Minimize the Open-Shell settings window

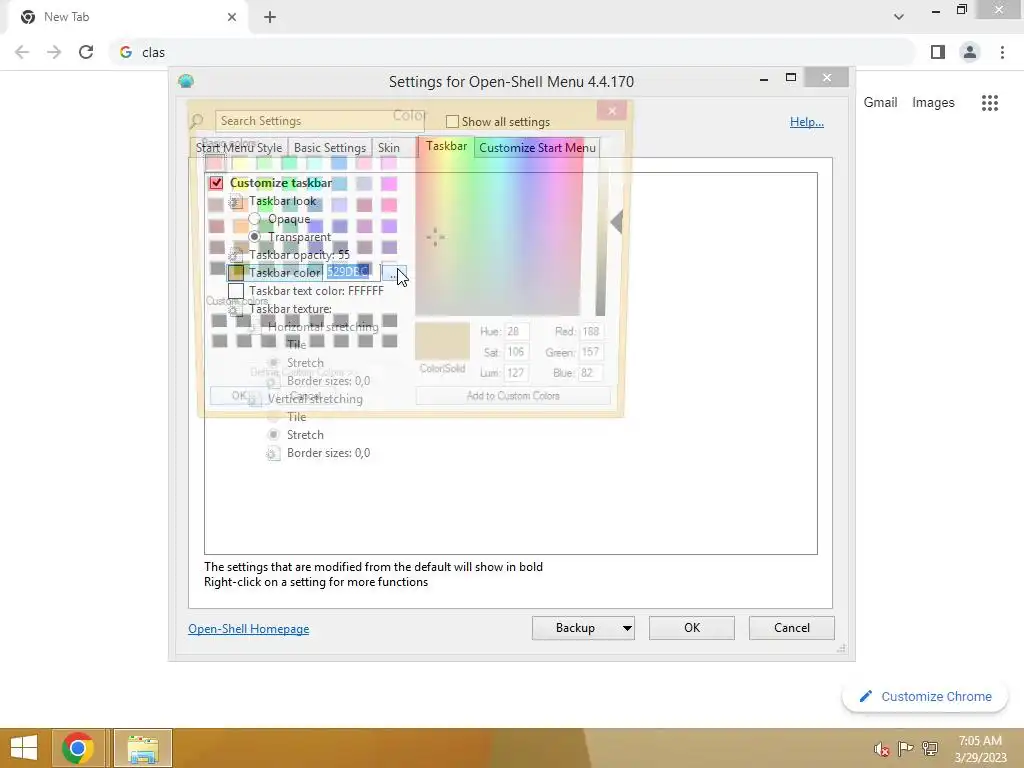[764, 80]
